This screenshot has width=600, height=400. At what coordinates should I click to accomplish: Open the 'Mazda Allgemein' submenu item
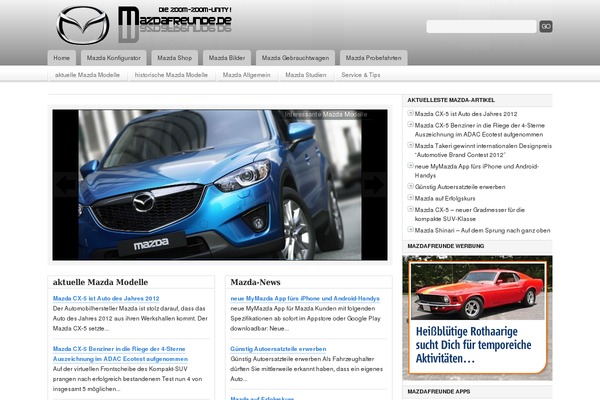(x=246, y=75)
